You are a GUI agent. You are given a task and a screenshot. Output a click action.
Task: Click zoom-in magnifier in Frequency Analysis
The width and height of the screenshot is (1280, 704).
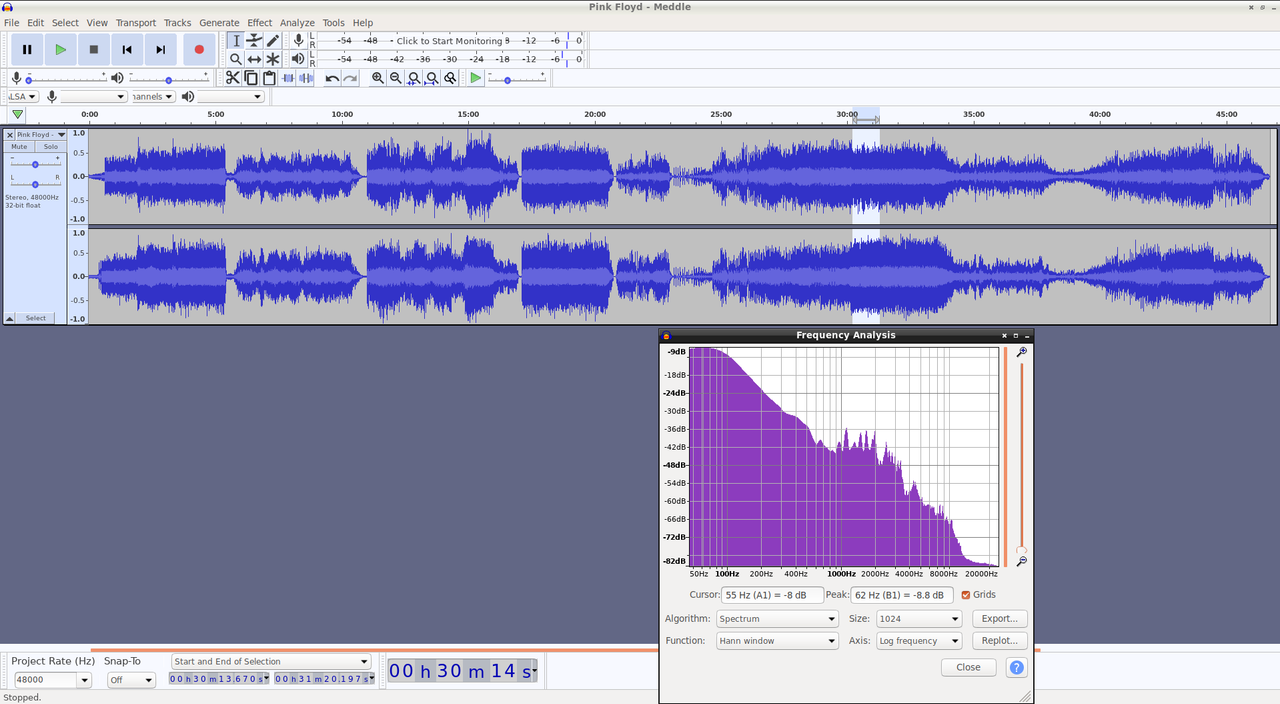(x=1021, y=352)
